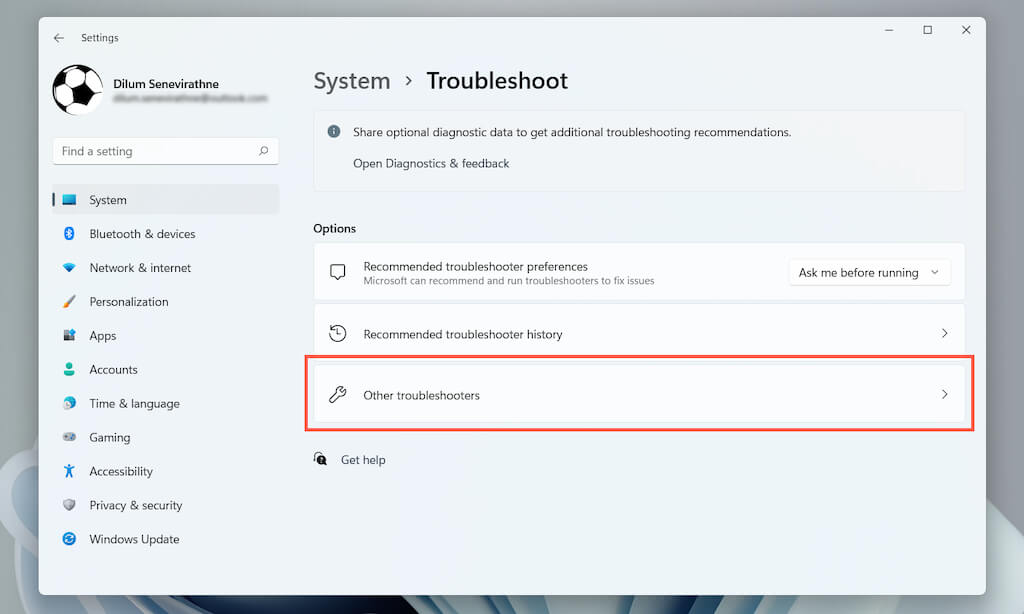
Task: Click the Privacy & security shield icon
Action: pyautogui.click(x=69, y=505)
